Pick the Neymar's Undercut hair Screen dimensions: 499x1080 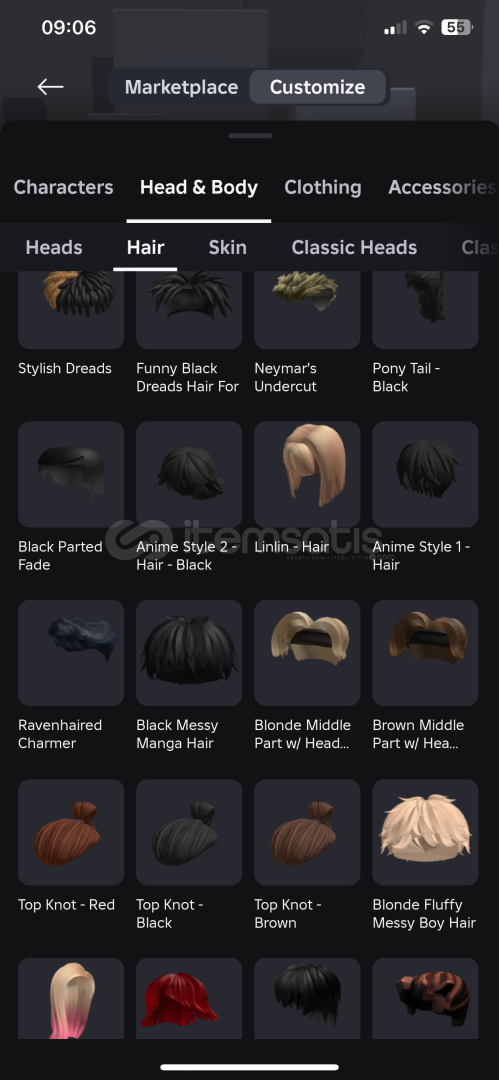click(307, 310)
